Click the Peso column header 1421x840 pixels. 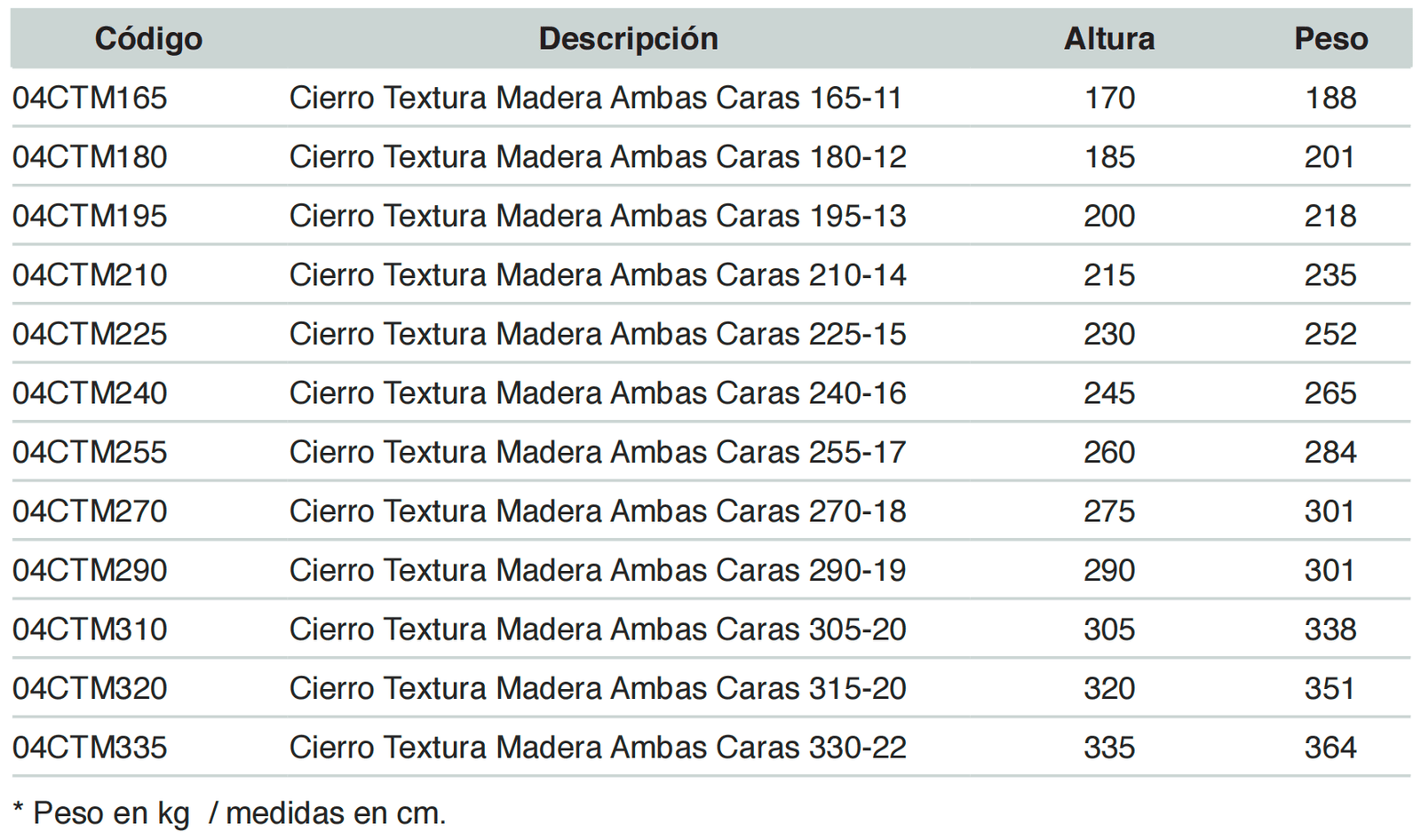click(1330, 39)
